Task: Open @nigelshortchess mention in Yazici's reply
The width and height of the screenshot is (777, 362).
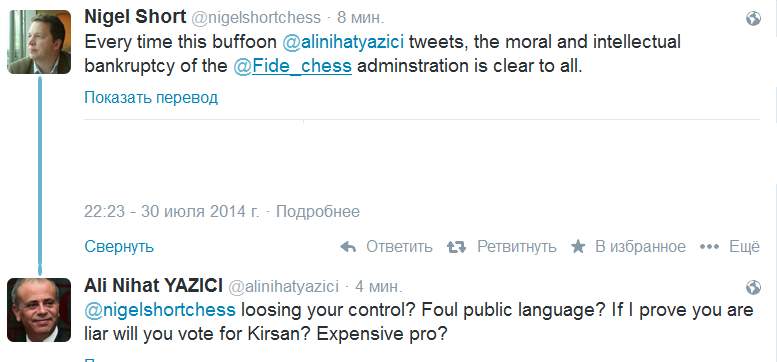Action: tap(160, 310)
